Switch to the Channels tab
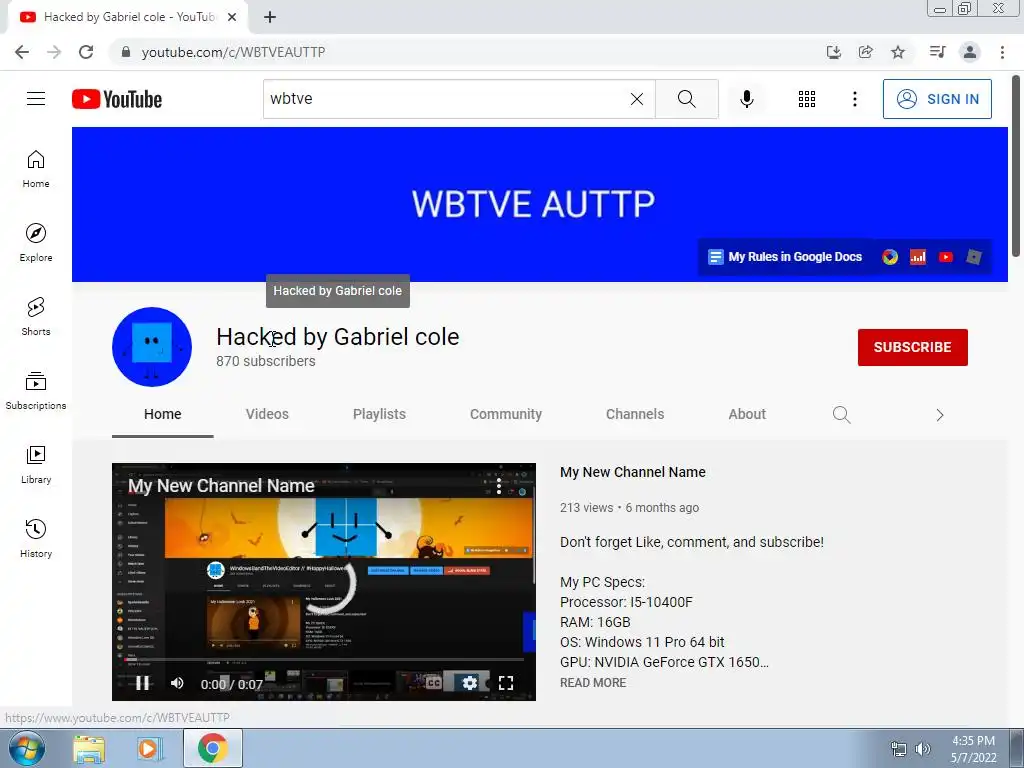 (x=635, y=414)
